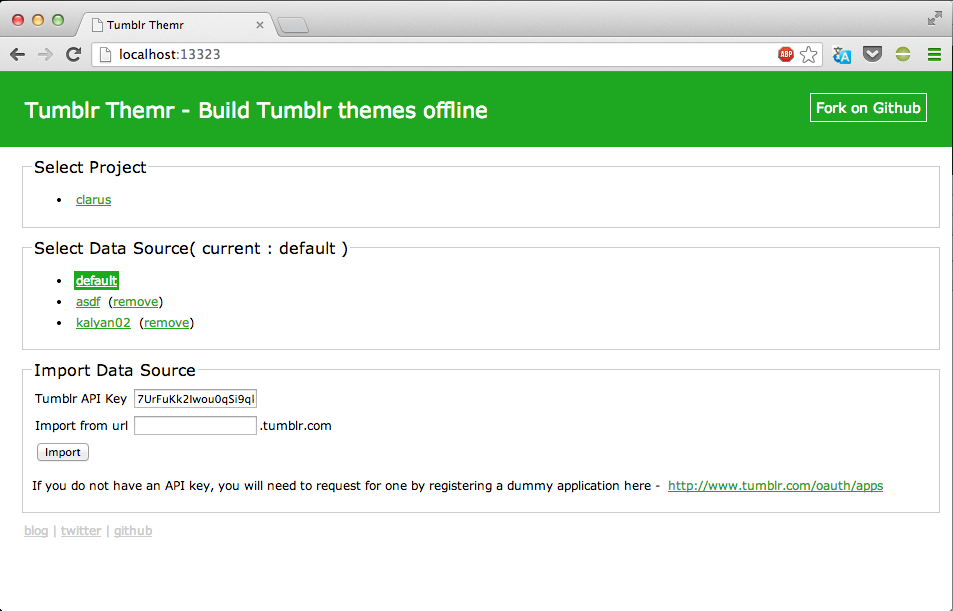953x611 pixels.
Task: Click the Pocket extension icon
Action: (872, 55)
